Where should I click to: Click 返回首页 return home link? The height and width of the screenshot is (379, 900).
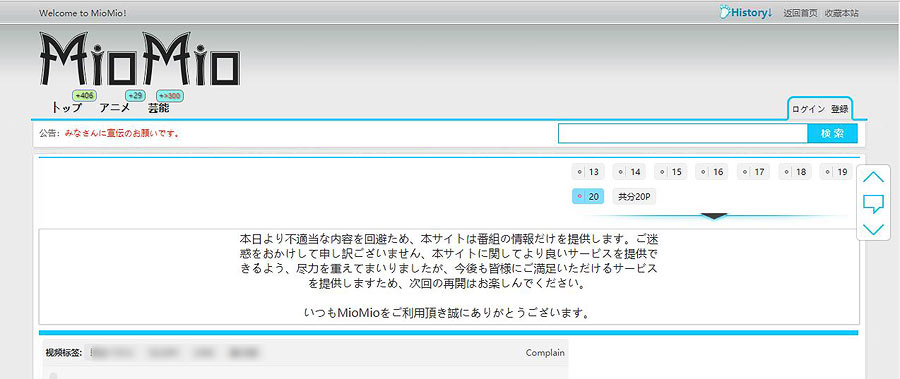800,13
